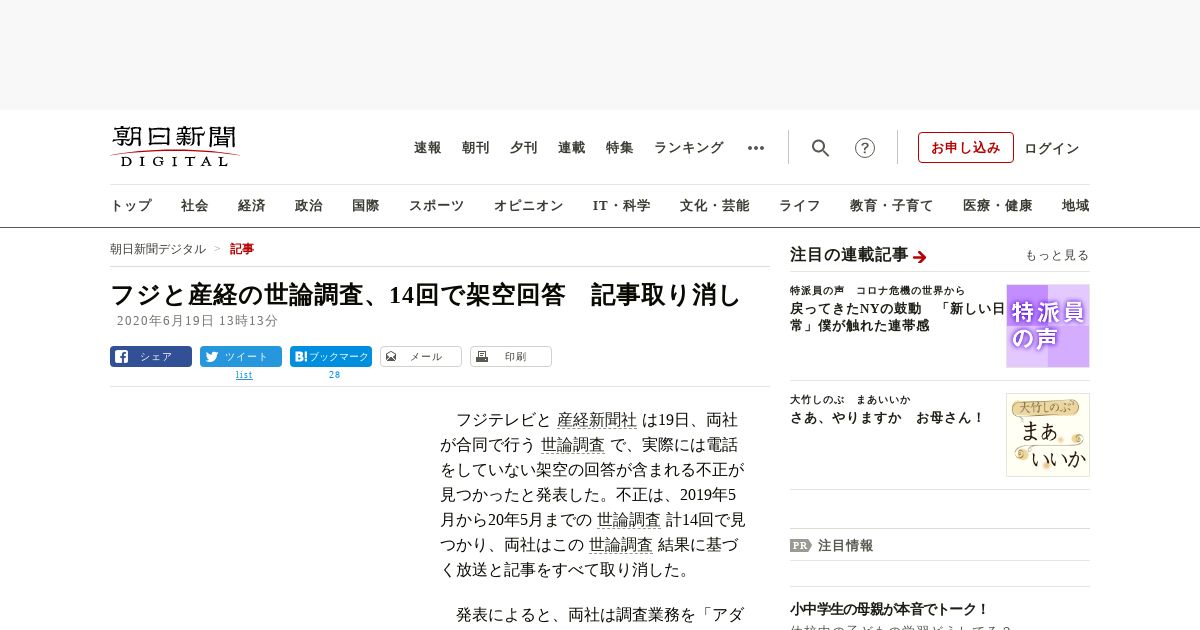Open the ランキング menu item
Screen dimensions: 1200x630
(x=689, y=148)
